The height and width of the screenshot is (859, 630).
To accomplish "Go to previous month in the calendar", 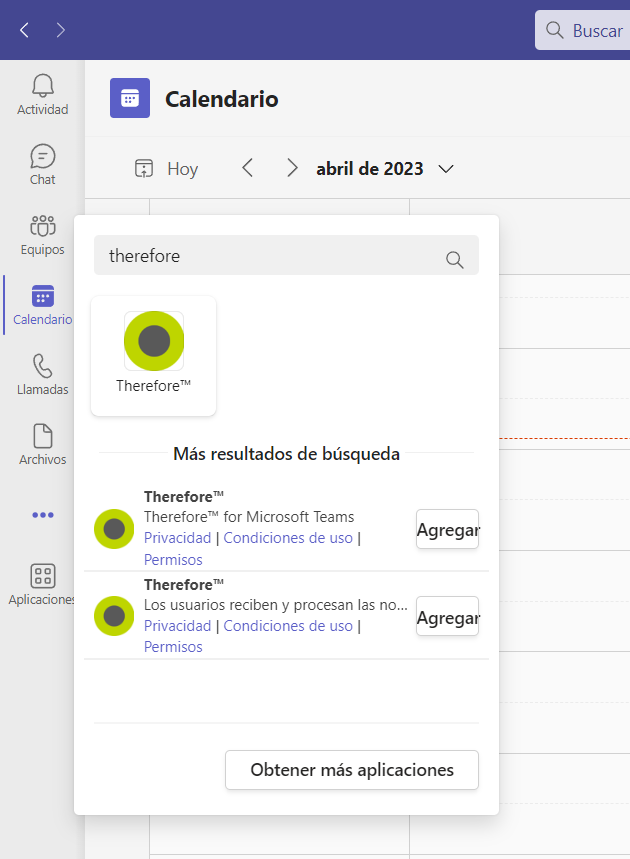I will click(248, 168).
